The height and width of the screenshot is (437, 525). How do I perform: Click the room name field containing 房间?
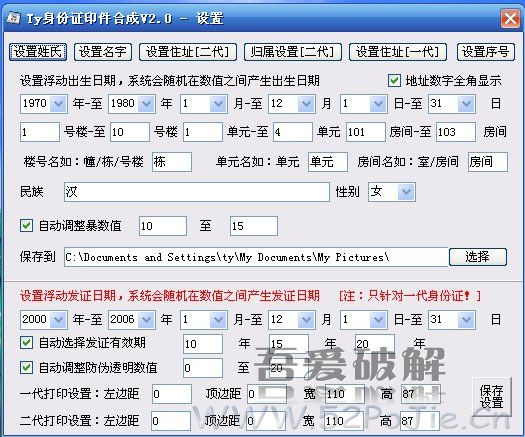[488, 162]
